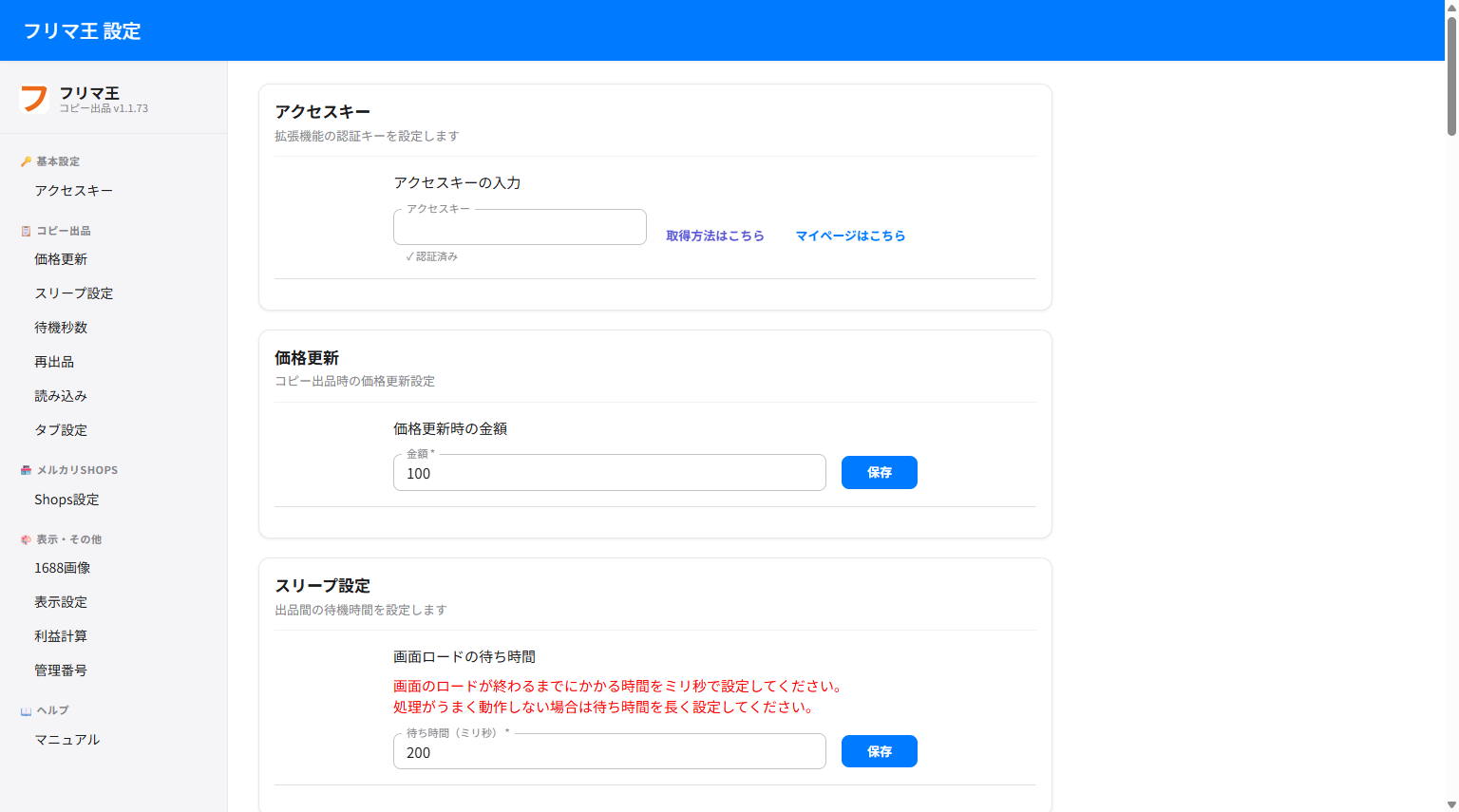Click the book icon beside ヘルプ

pyautogui.click(x=24, y=709)
